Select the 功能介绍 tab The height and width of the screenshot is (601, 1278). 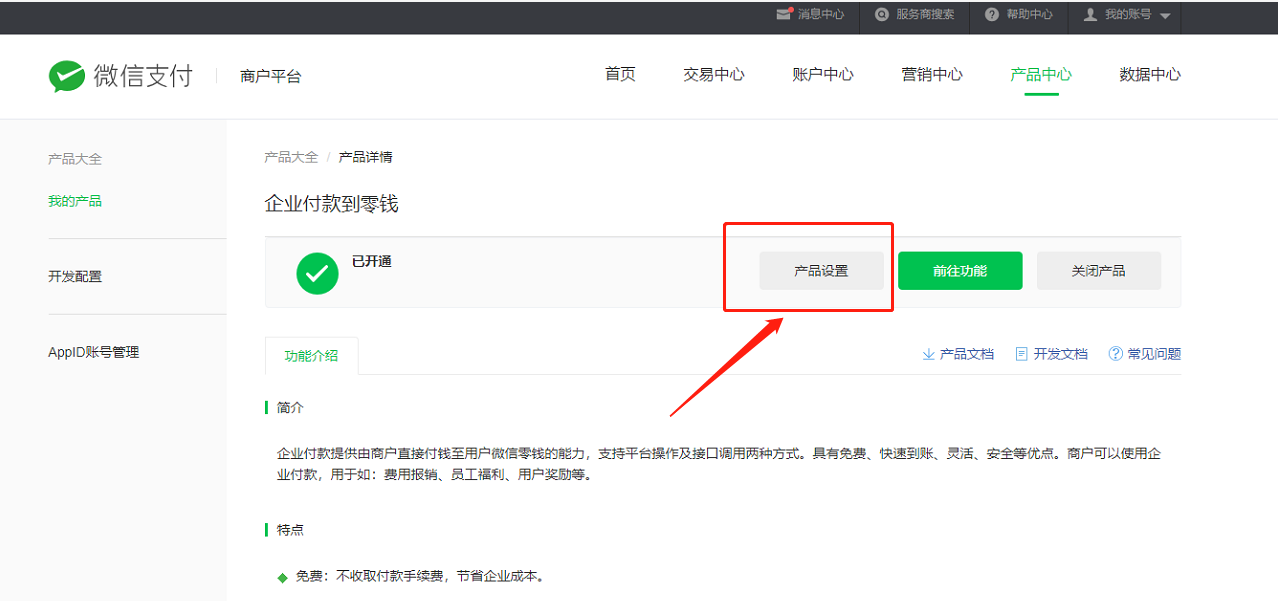click(311, 356)
